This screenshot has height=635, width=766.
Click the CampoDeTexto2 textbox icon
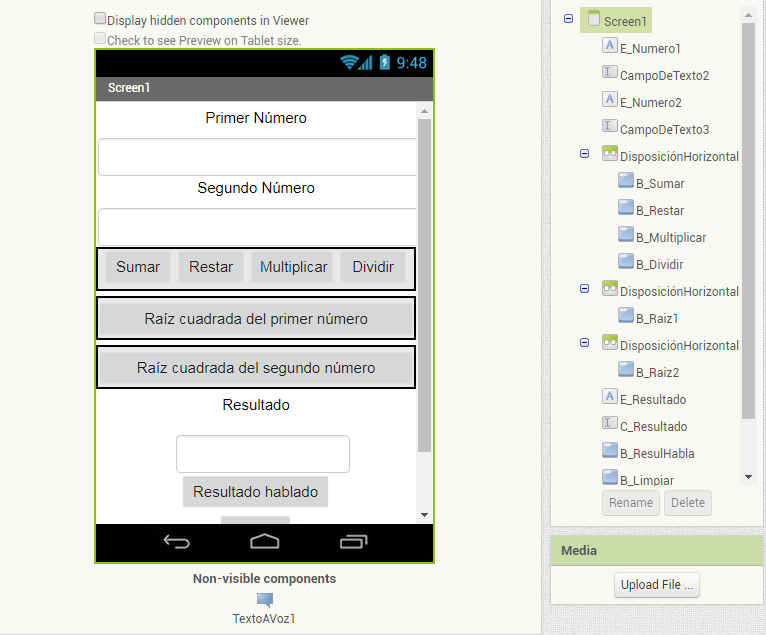pyautogui.click(x=609, y=72)
